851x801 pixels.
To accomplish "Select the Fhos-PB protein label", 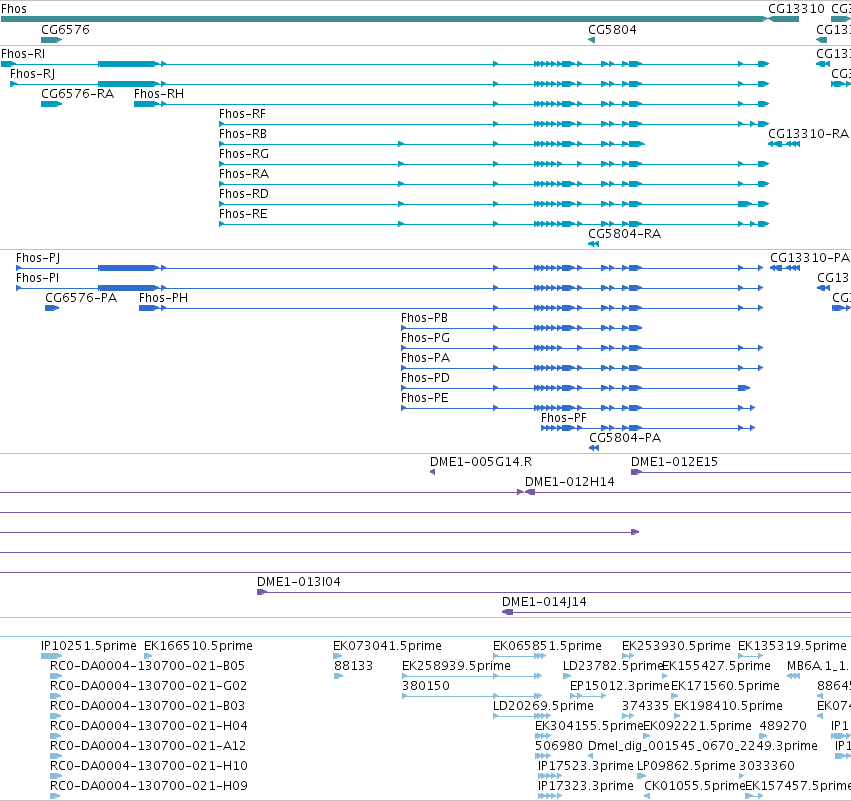I will (424, 318).
